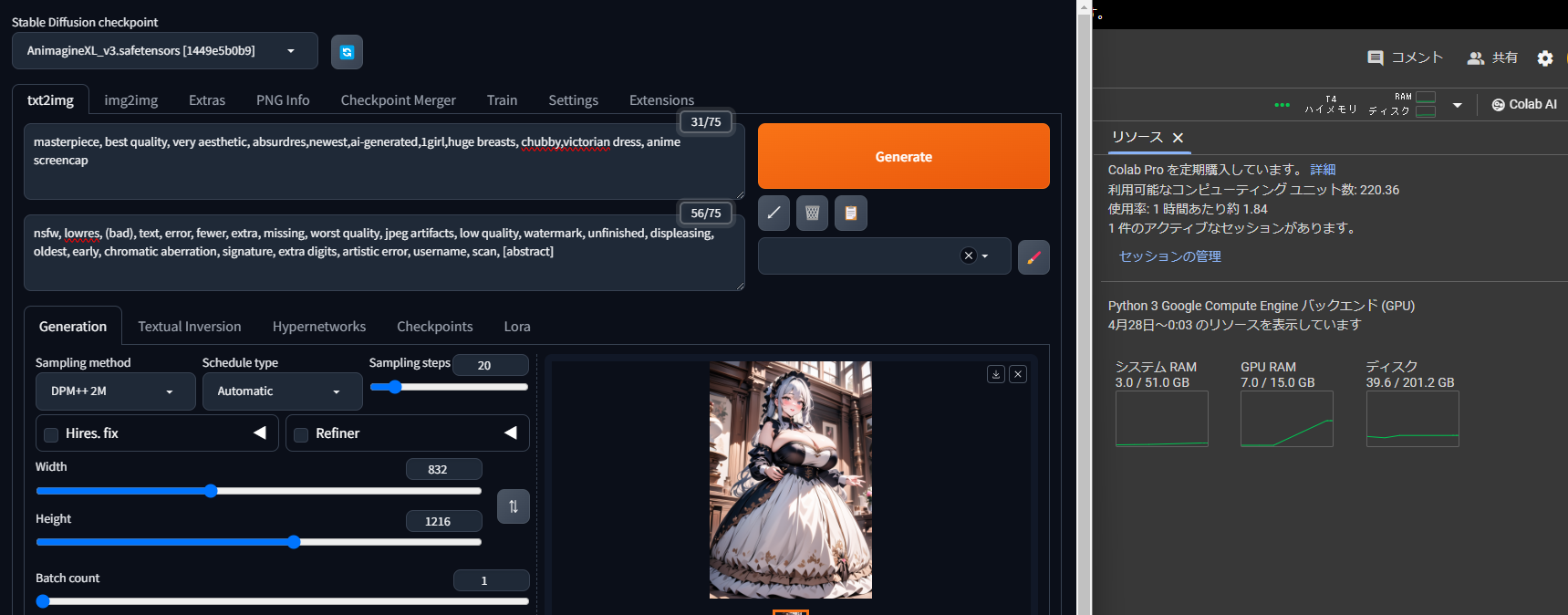Open the Lora tab
The image size is (1568, 615).
pos(516,327)
